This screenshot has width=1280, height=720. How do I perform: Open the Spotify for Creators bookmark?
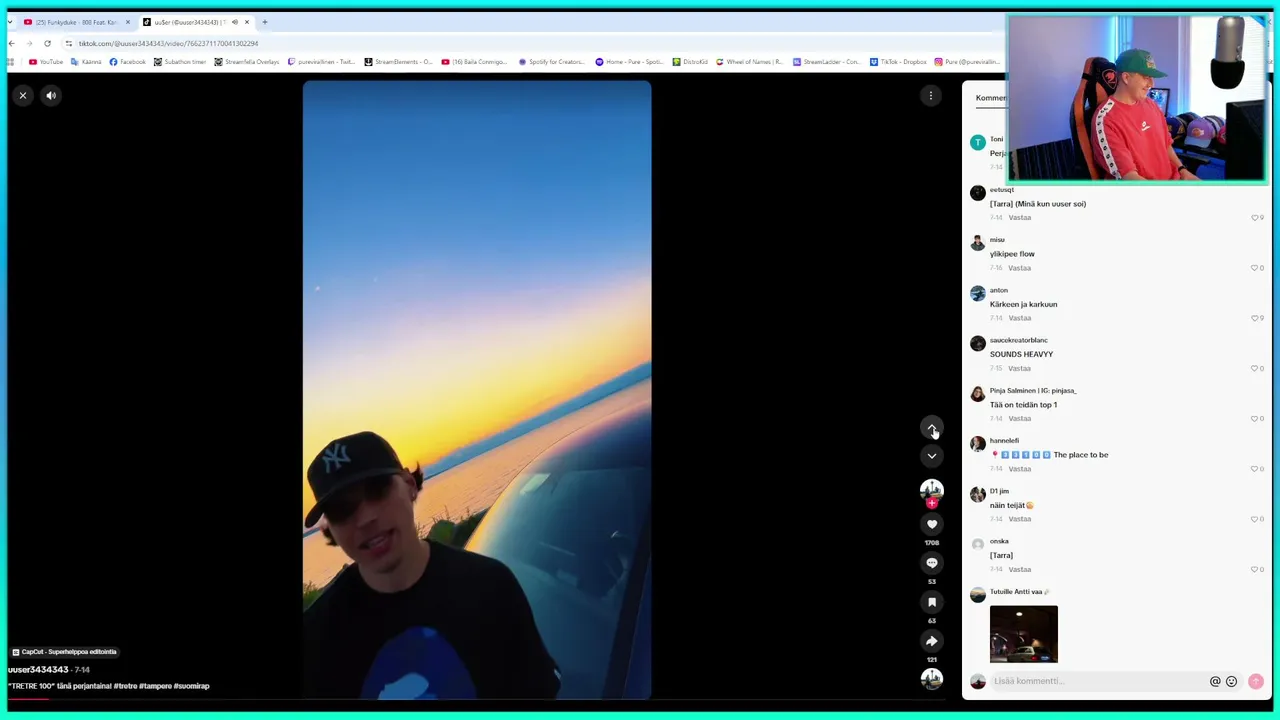[552, 62]
